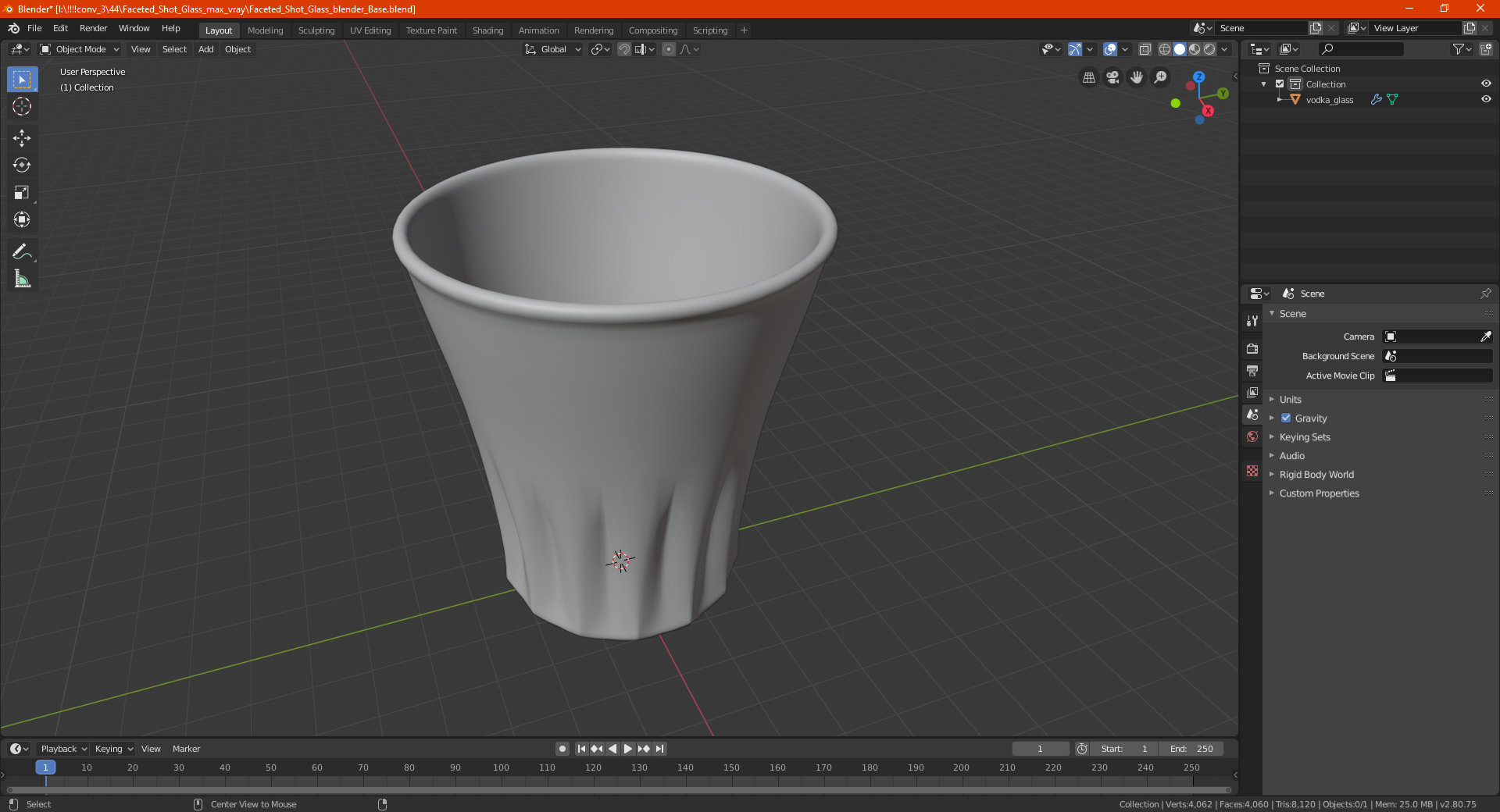Switch to the Shading workspace tab
This screenshot has width=1500, height=812.
pos(487,30)
